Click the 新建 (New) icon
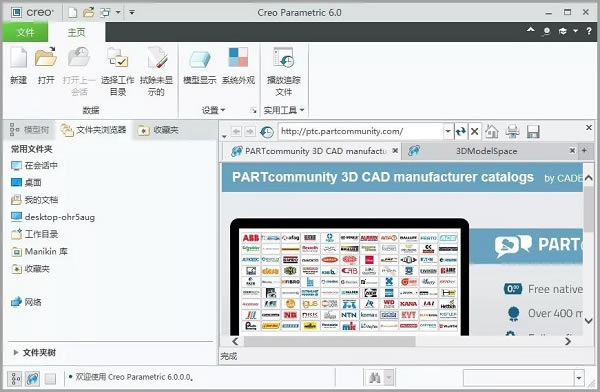Viewport: 600px width, 392px height. coord(18,57)
